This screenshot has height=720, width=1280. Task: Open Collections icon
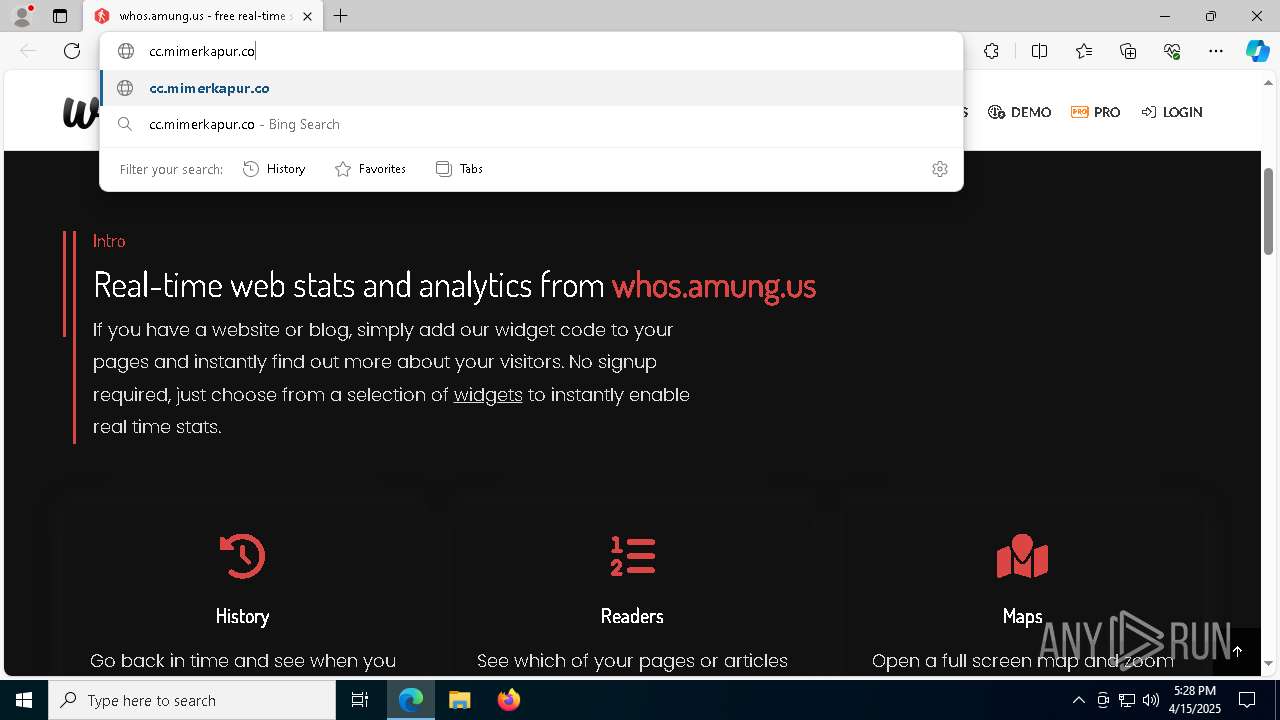(1128, 51)
